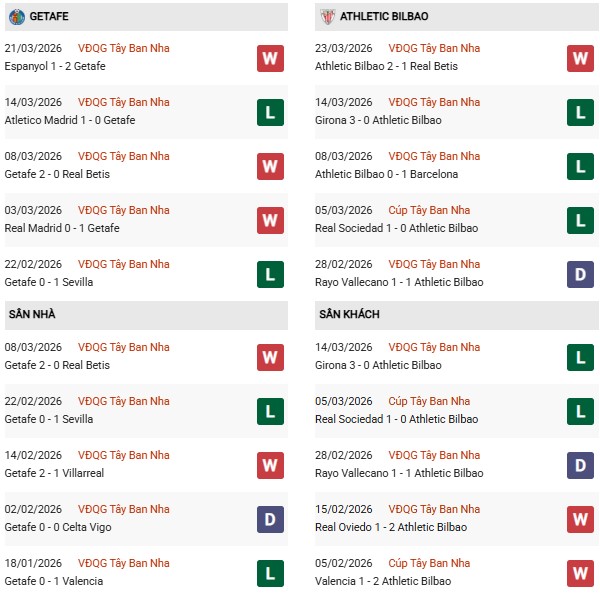Select the W badge for Real Oviedo 1 - 2 Athletic Bilbao
The height and width of the screenshot is (593, 600).
click(x=581, y=519)
